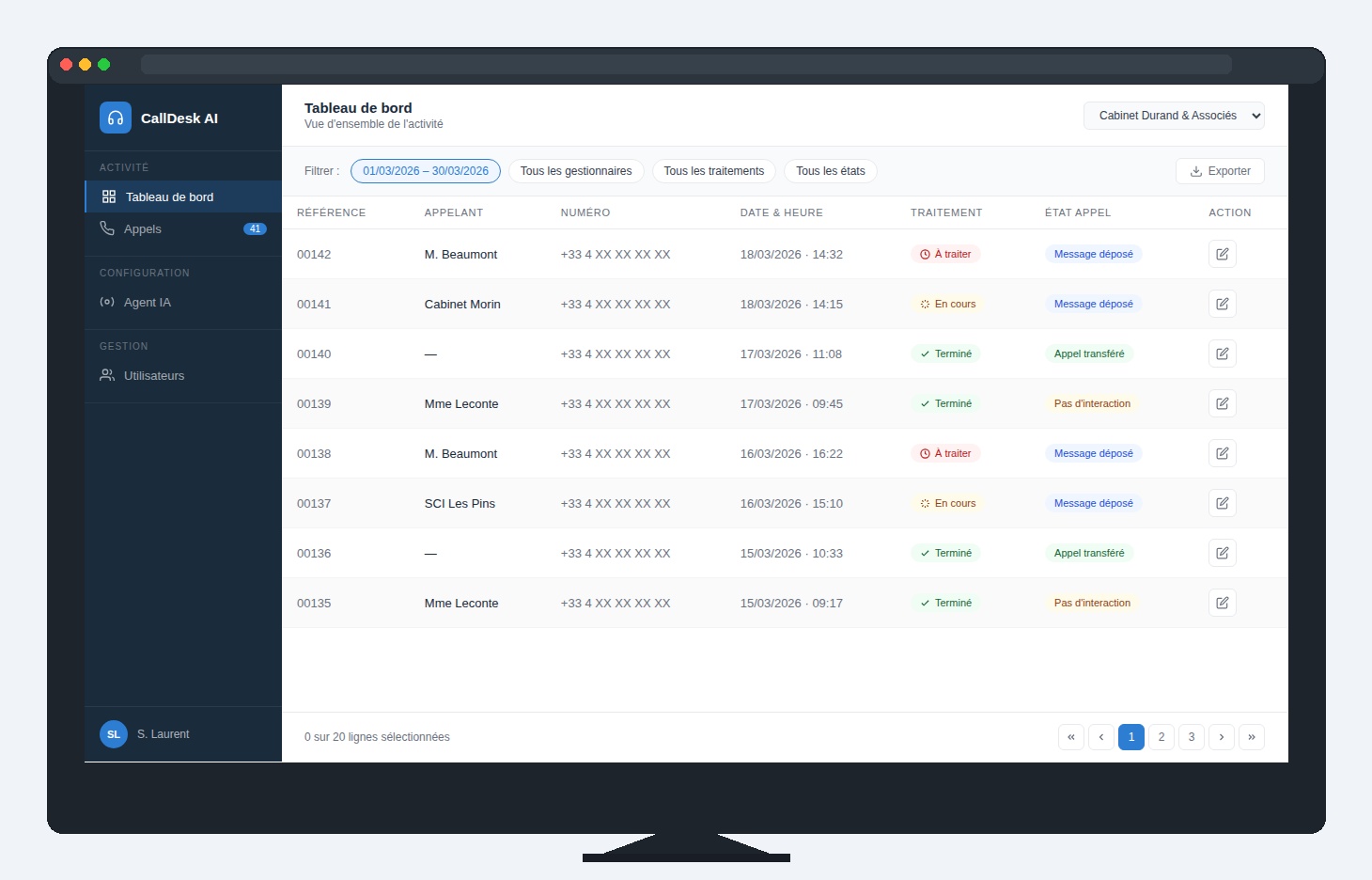Click the Exporter button
This screenshot has width=1372, height=880.
tap(1220, 171)
